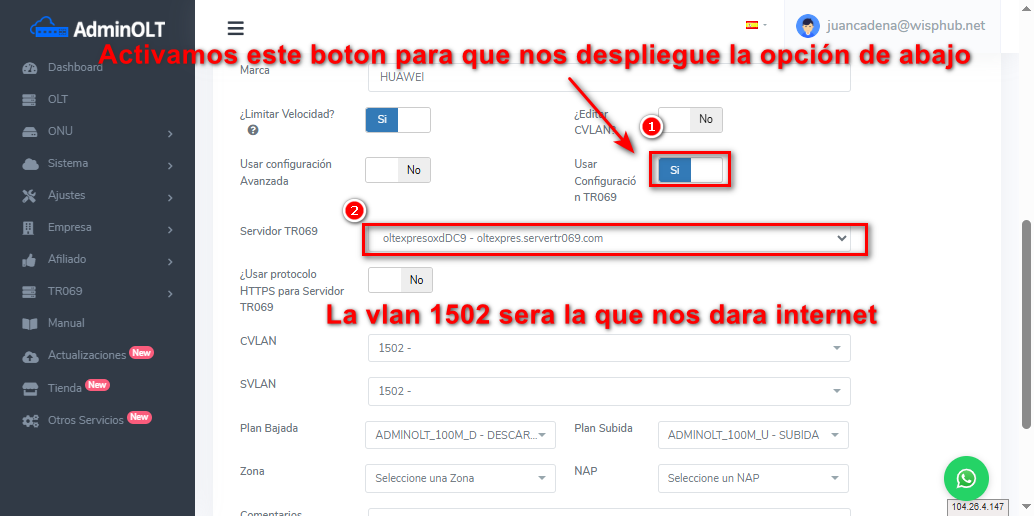Open the WhatsApp chat bubble
This screenshot has height=516, width=1034.
pyautogui.click(x=966, y=479)
